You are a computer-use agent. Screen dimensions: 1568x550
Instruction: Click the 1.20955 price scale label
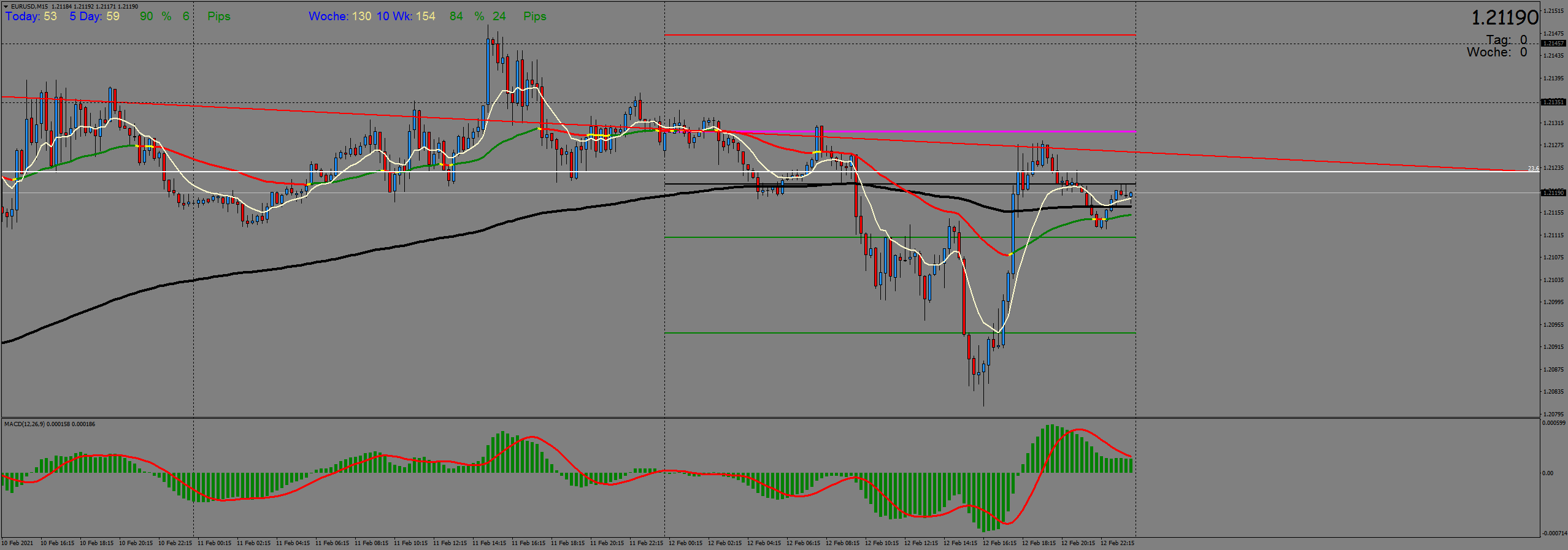[1554, 325]
